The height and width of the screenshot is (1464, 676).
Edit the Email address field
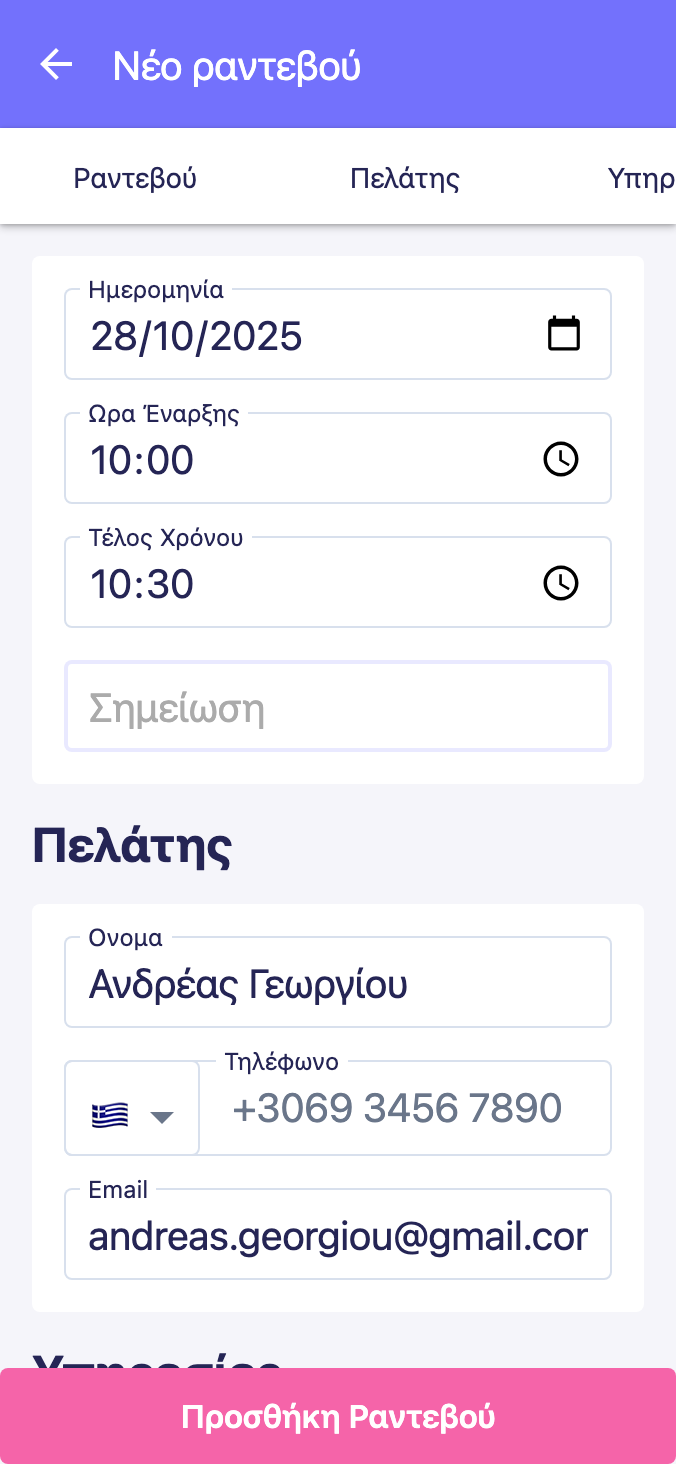click(337, 1237)
